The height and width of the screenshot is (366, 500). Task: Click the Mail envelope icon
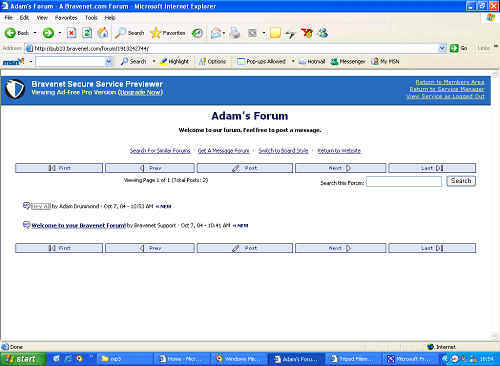tap(216, 33)
